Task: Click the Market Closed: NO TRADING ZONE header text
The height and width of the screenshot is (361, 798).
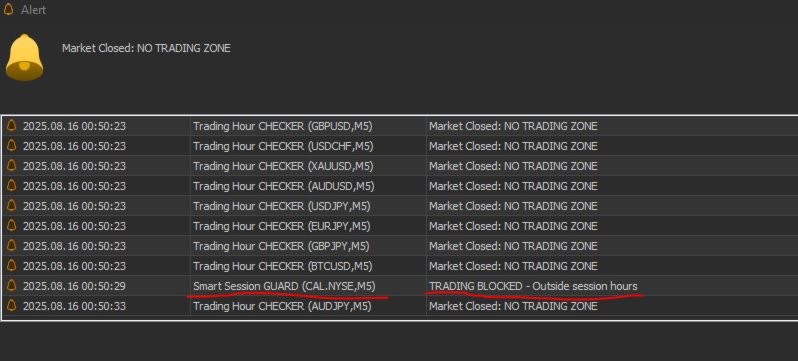Action: tap(146, 48)
